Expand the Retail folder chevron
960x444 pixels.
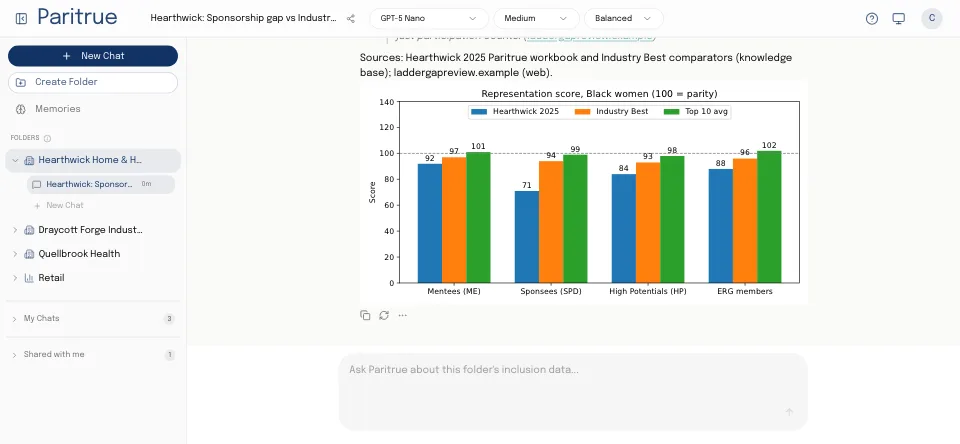(x=15, y=278)
